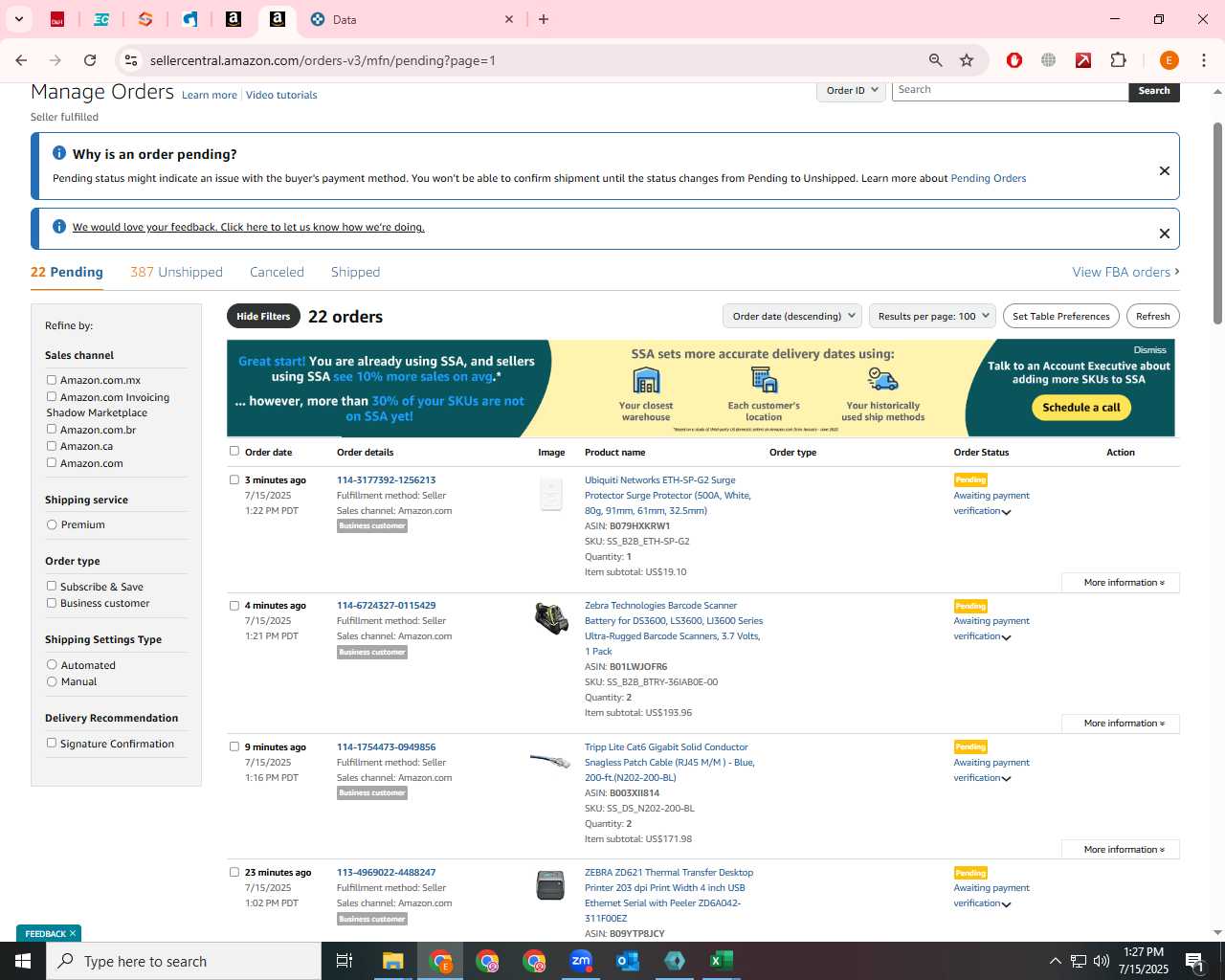Open Zoom from the taskbar
Viewport: 1225px width, 980px height.
tap(581, 961)
